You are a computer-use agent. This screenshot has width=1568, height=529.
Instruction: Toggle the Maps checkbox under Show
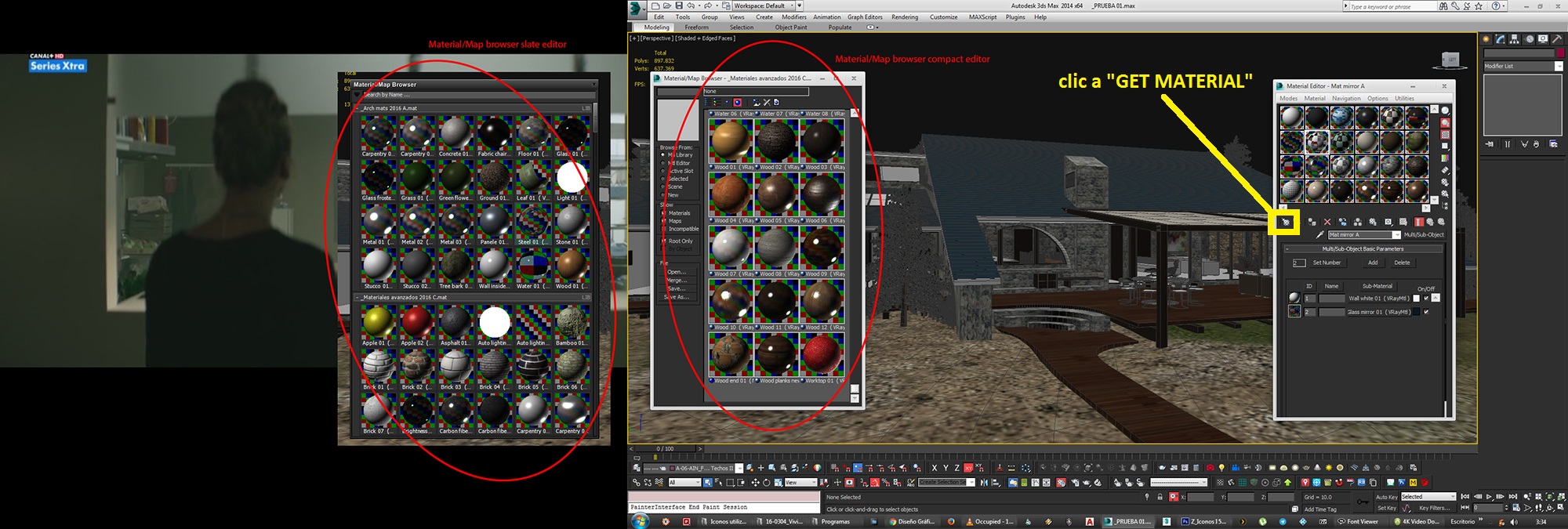[663, 221]
